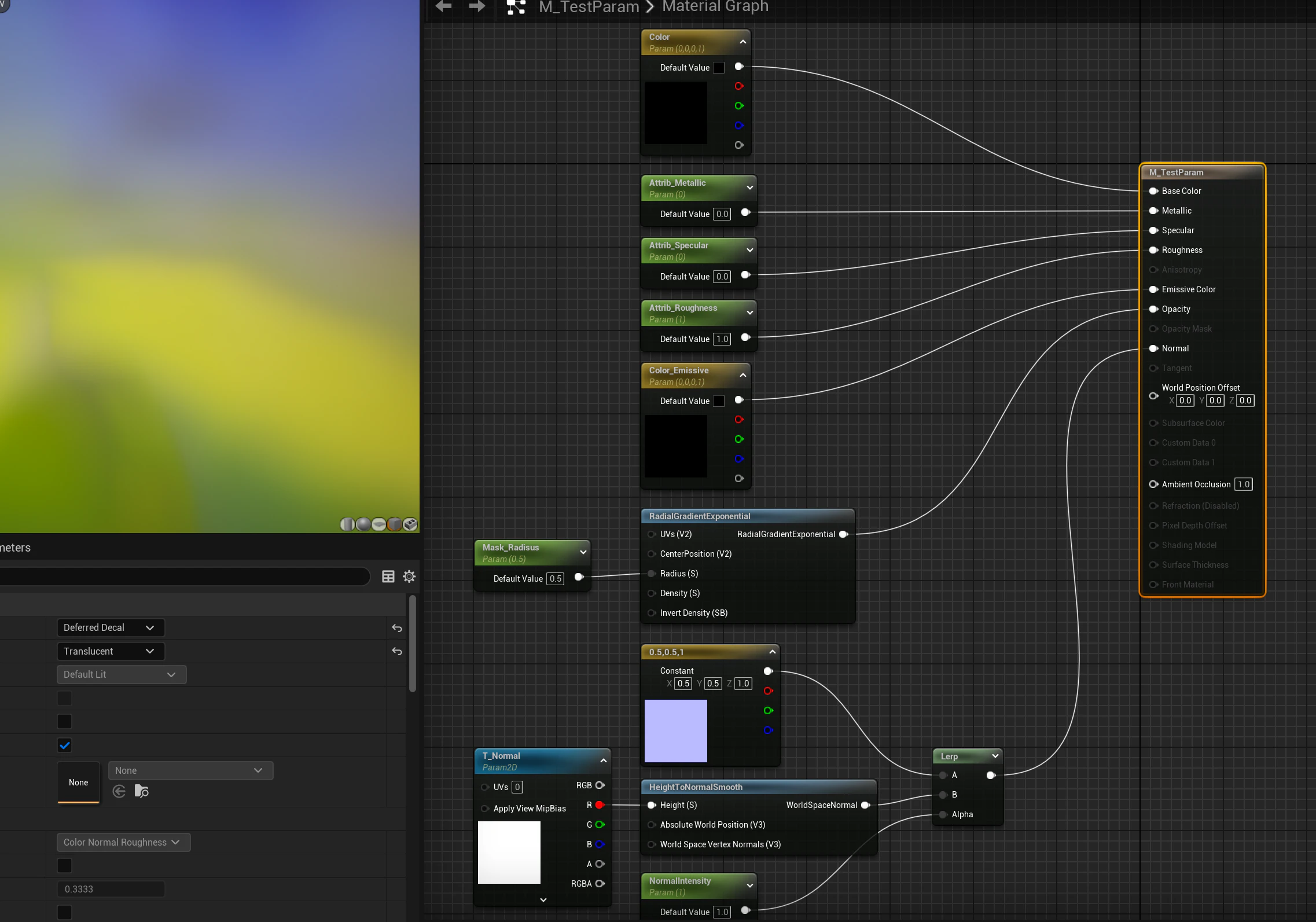Image resolution: width=1316 pixels, height=922 pixels.
Task: Collapse the T_Normal texture node
Action: (x=603, y=761)
